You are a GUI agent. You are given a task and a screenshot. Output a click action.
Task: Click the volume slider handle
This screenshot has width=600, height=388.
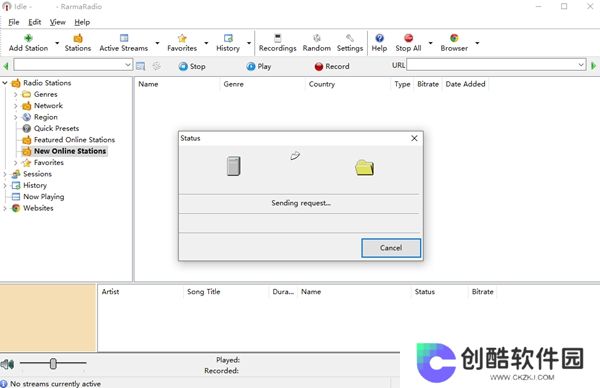pyautogui.click(x=53, y=364)
